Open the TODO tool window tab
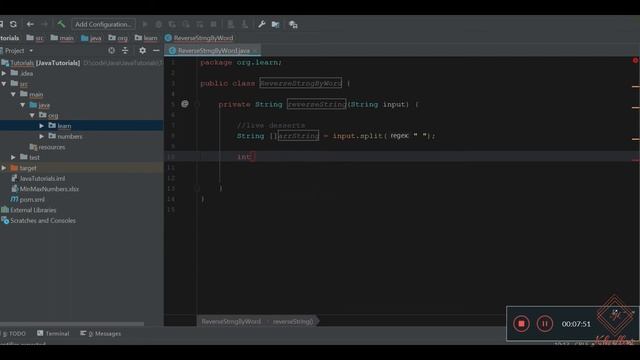 click(x=14, y=333)
